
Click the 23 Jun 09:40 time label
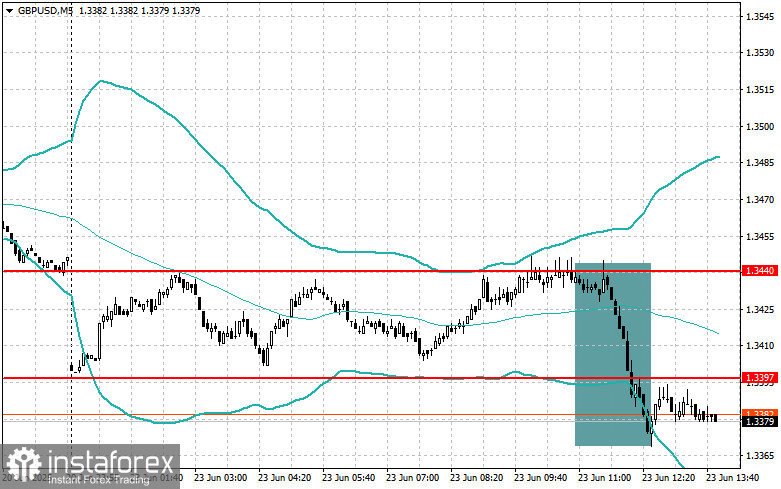coord(540,478)
